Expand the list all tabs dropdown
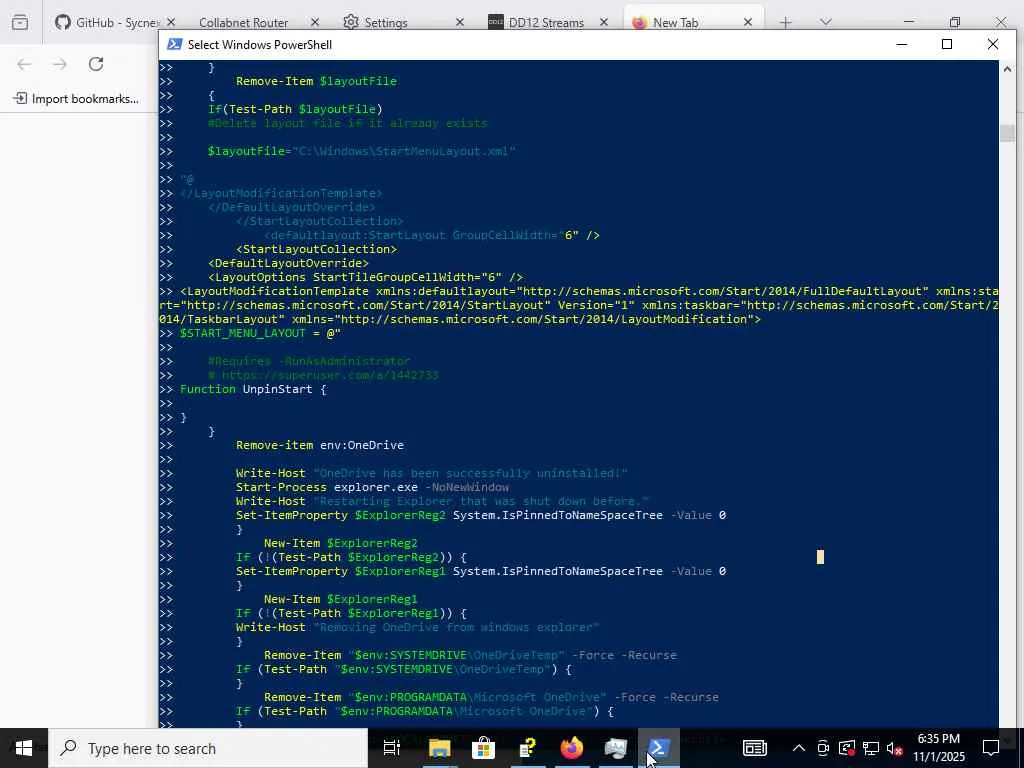Image resolution: width=1024 pixels, height=768 pixels. click(826, 22)
